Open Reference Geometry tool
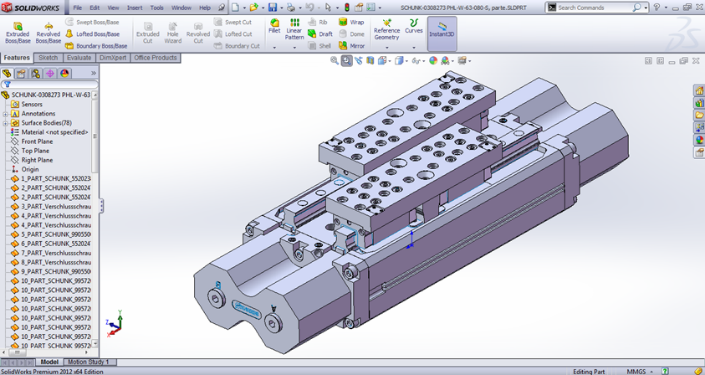Screen dimensions: 705x375 [x=387, y=29]
